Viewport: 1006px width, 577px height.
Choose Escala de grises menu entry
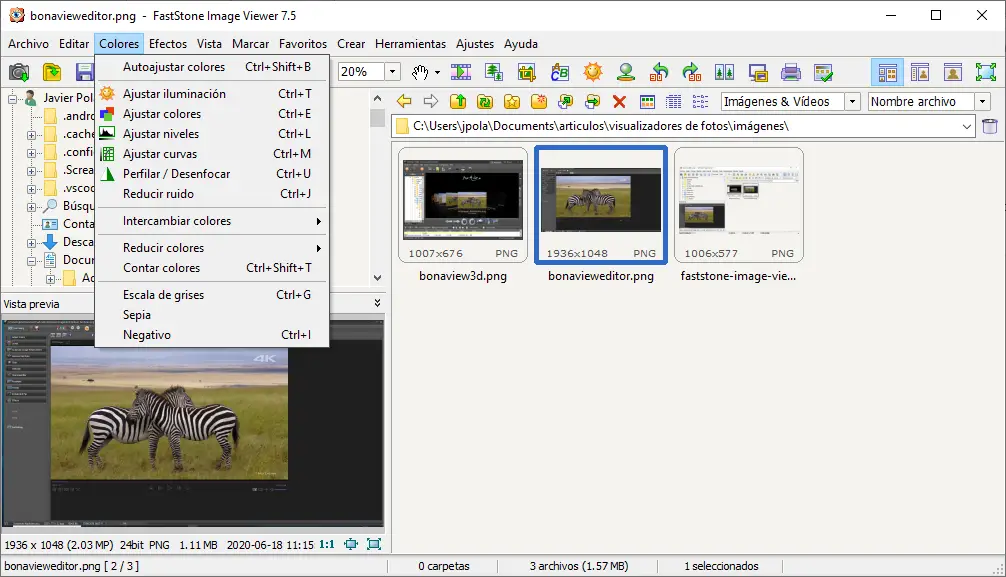pos(161,295)
